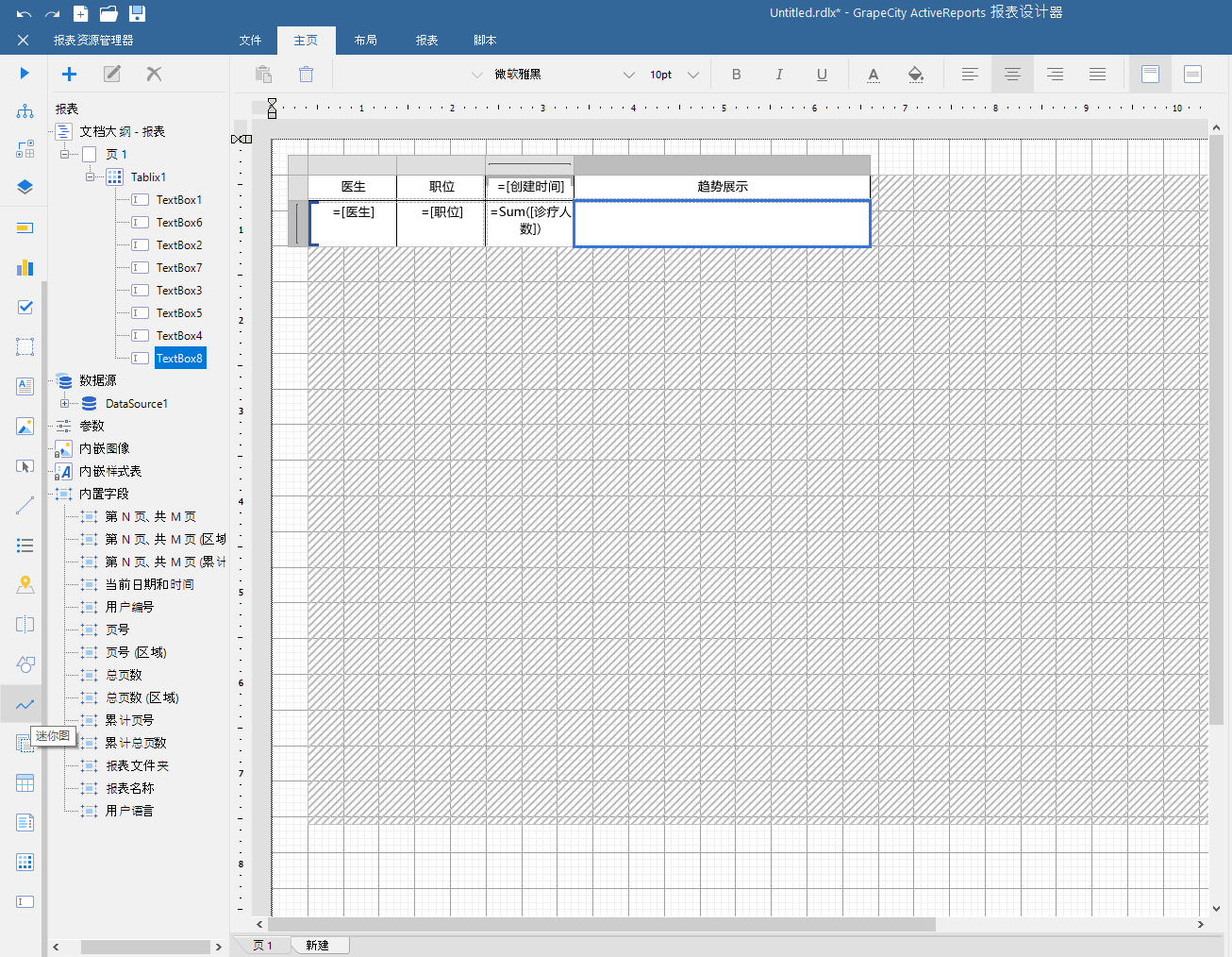Select the Tablix grid tool icon
This screenshot has height=957, width=1232.
pyautogui.click(x=25, y=862)
